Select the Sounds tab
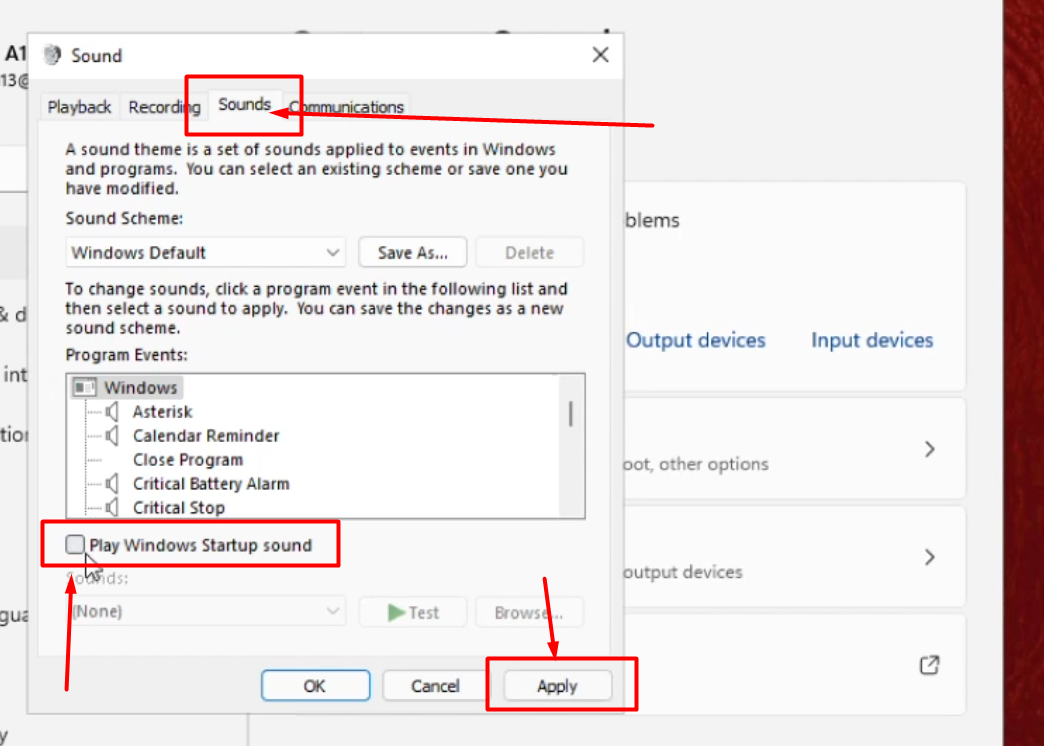Viewport: 1044px width, 746px height. (x=244, y=105)
